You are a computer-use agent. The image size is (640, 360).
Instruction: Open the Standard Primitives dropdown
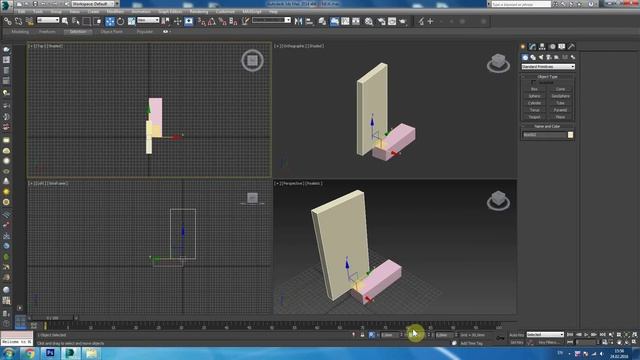[548, 67]
